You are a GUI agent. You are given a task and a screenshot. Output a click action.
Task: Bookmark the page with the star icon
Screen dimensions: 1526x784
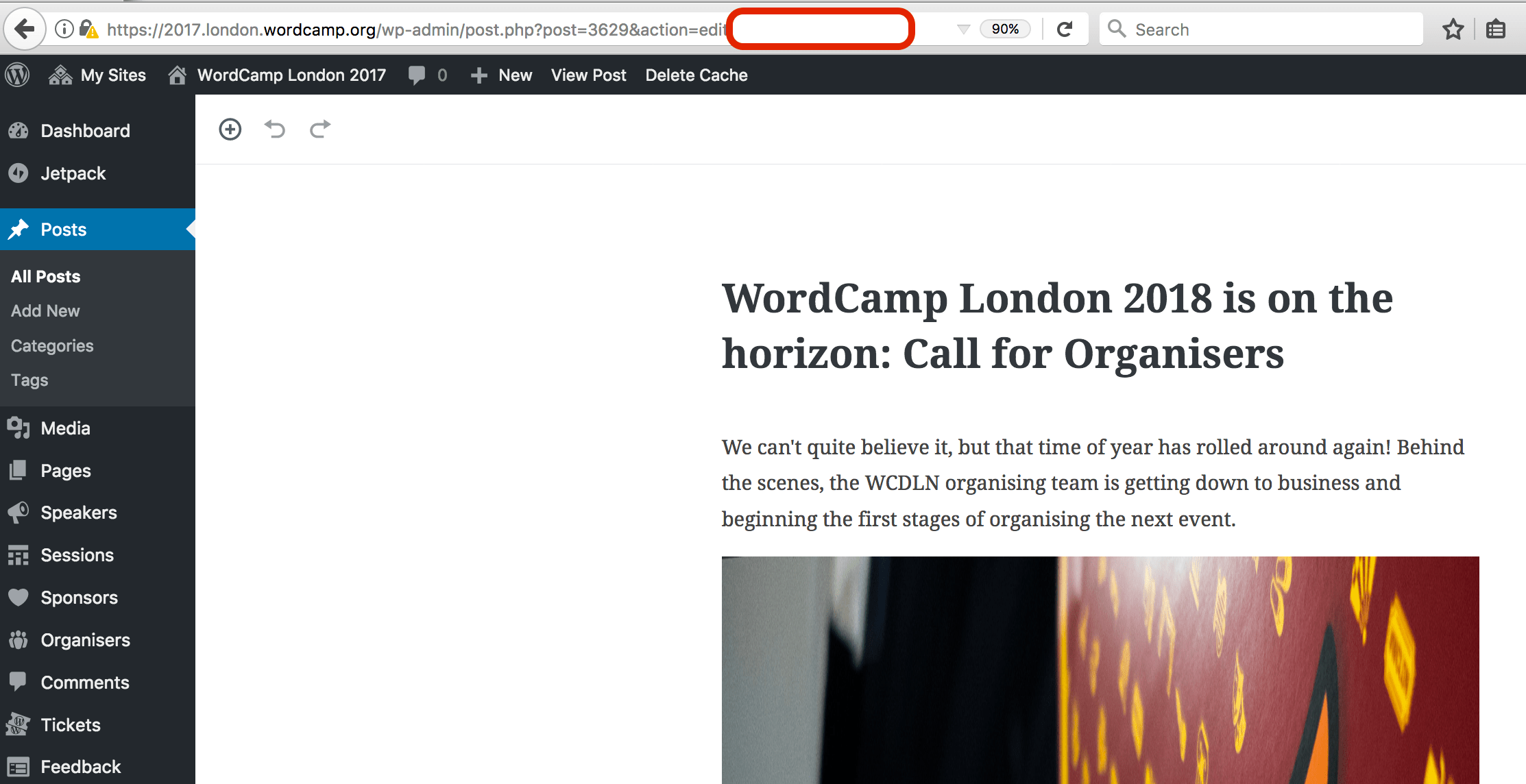1453,29
